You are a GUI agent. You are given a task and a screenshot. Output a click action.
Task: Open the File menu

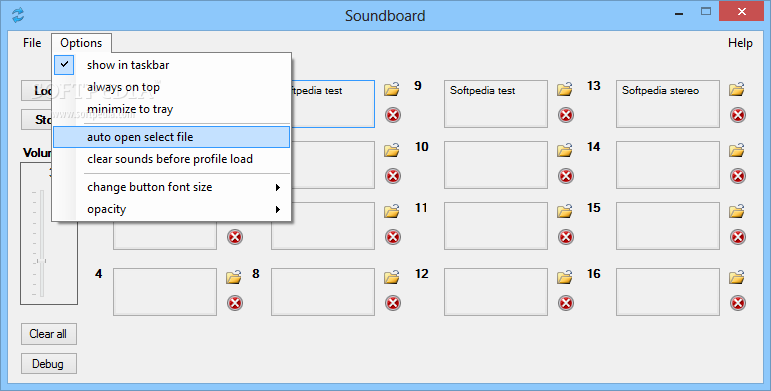coord(32,43)
